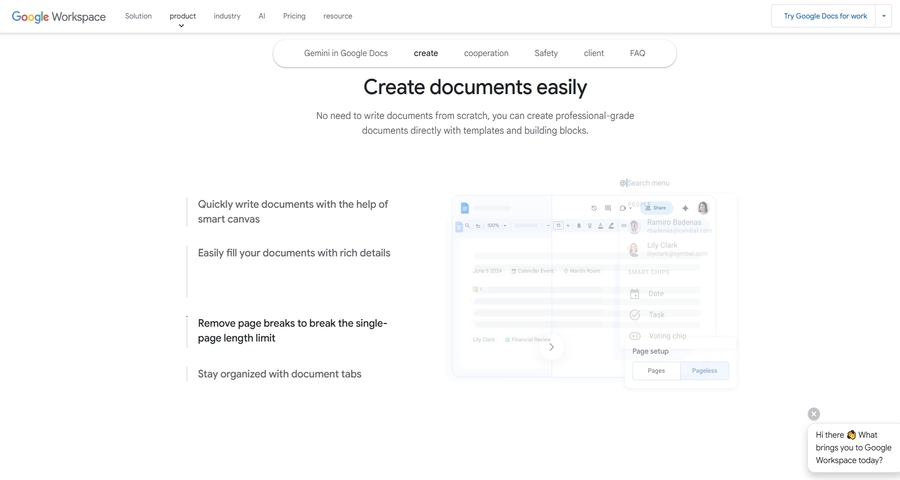Click the undo toolbar icon
The image size is (900, 480).
click(478, 226)
